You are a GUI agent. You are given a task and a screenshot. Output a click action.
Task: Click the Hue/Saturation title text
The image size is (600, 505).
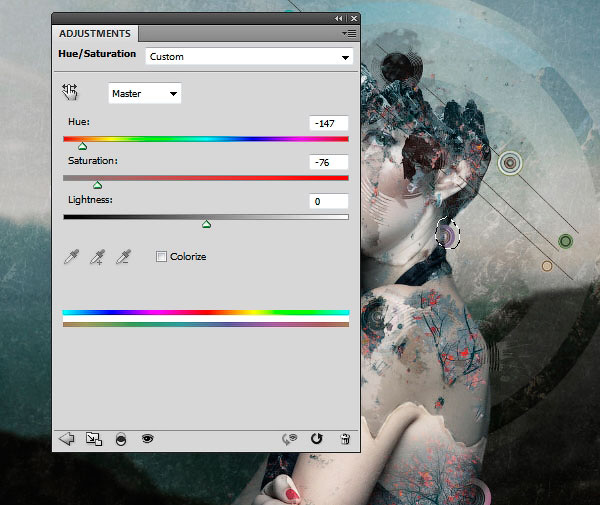click(97, 54)
